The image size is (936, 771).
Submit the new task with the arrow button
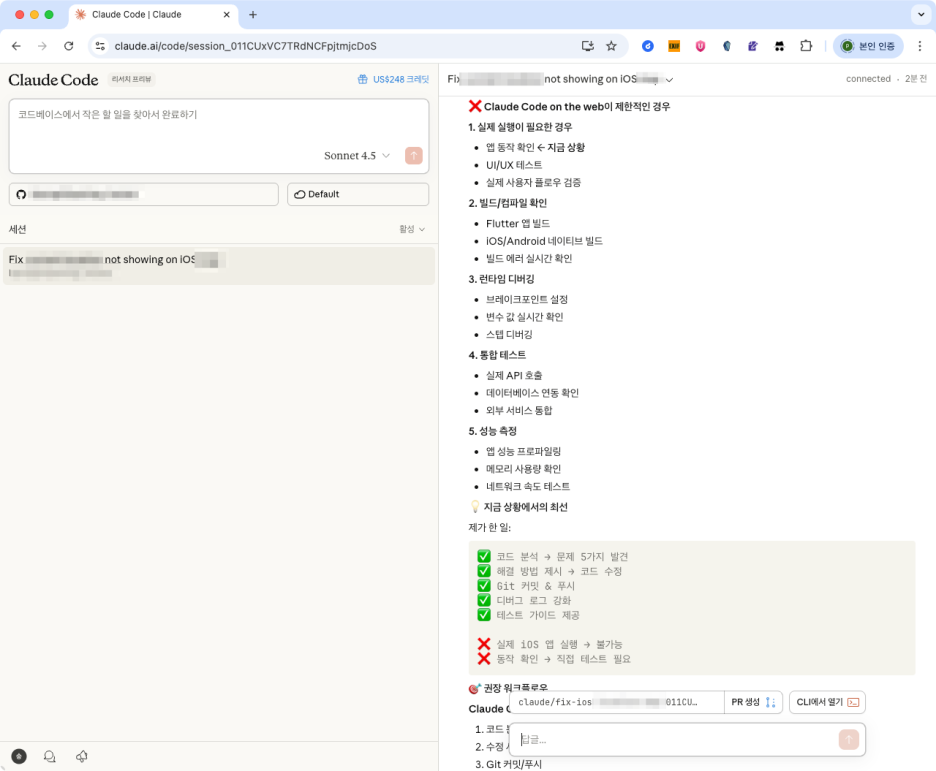(414, 155)
